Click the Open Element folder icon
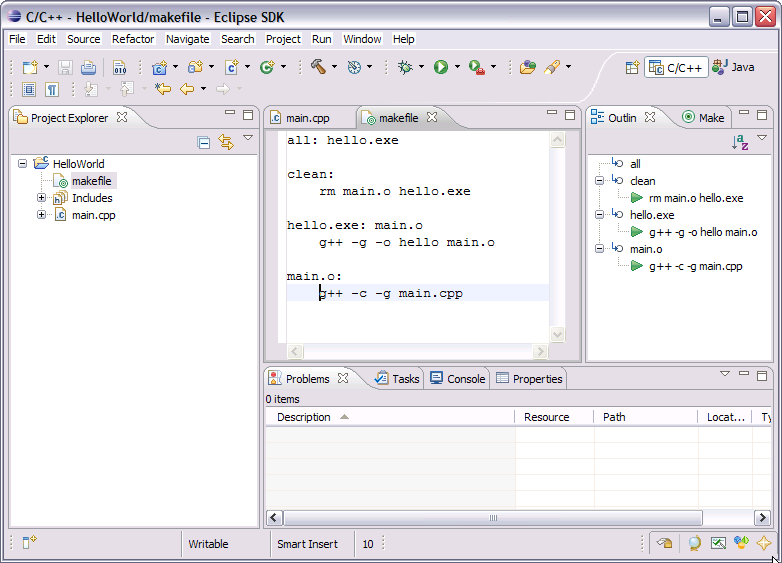Screen dimensions: 782x563 tap(528, 67)
